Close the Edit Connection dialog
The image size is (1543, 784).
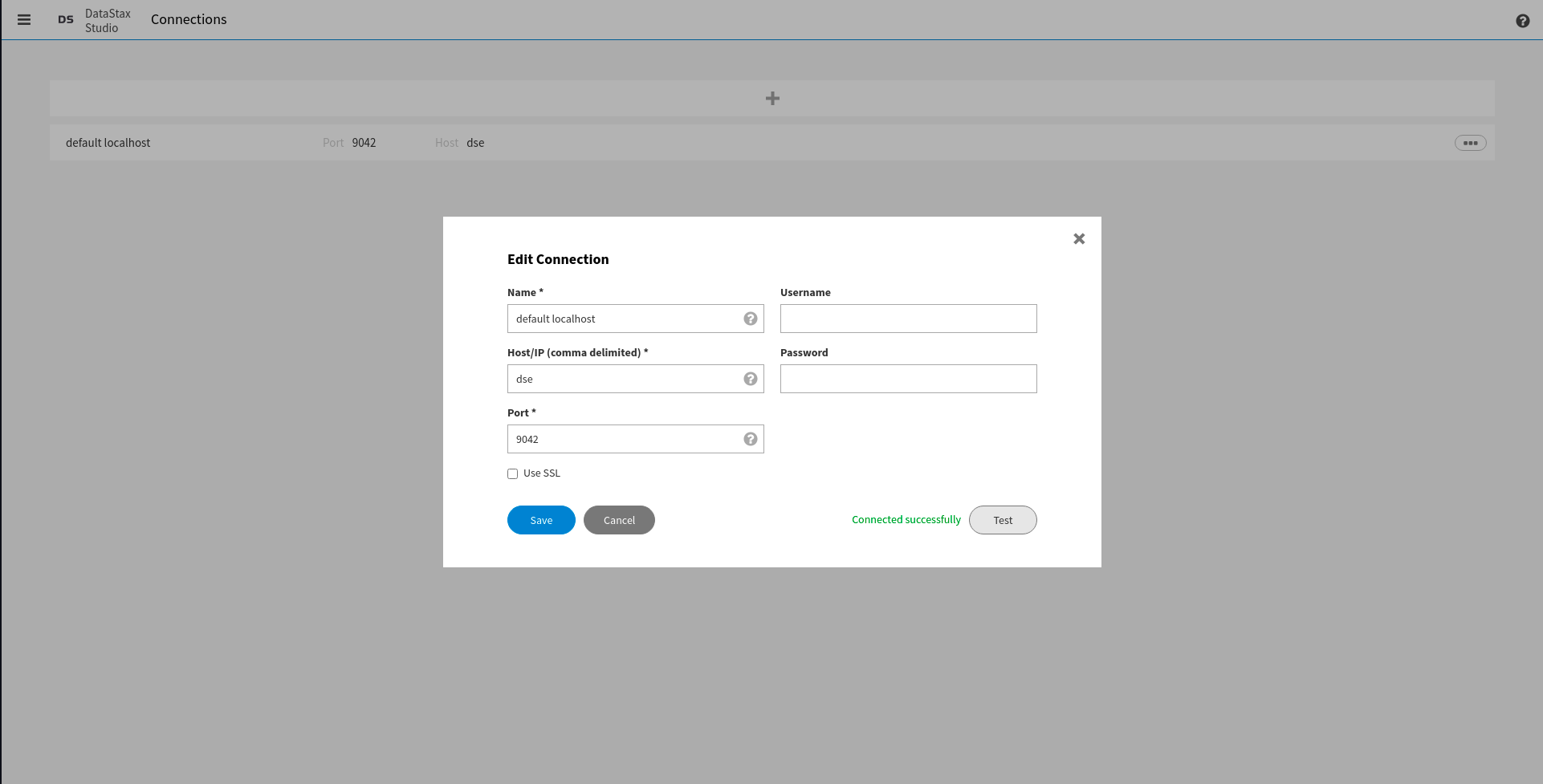point(1078,238)
